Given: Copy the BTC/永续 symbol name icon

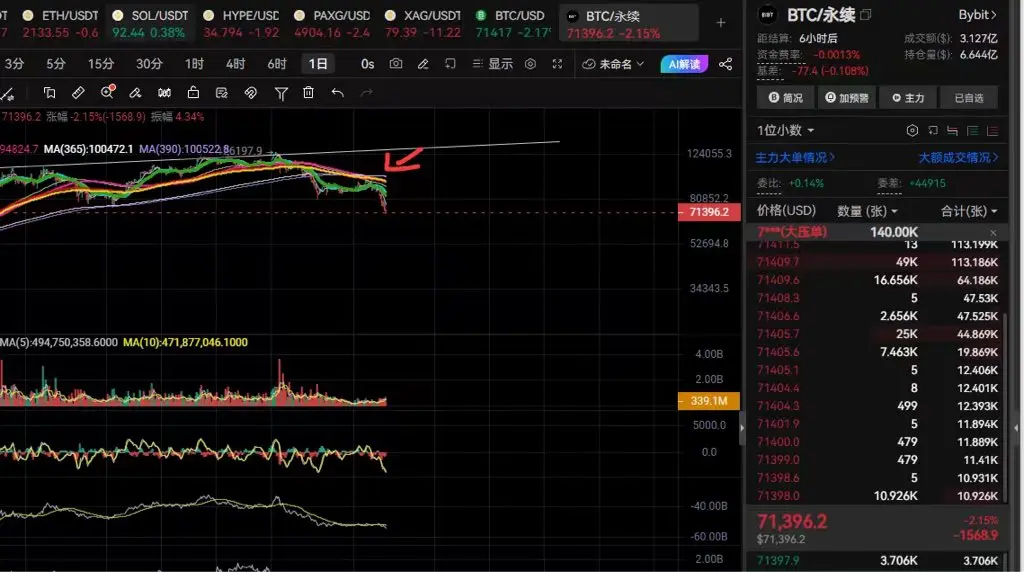Looking at the screenshot, I should 866,14.
